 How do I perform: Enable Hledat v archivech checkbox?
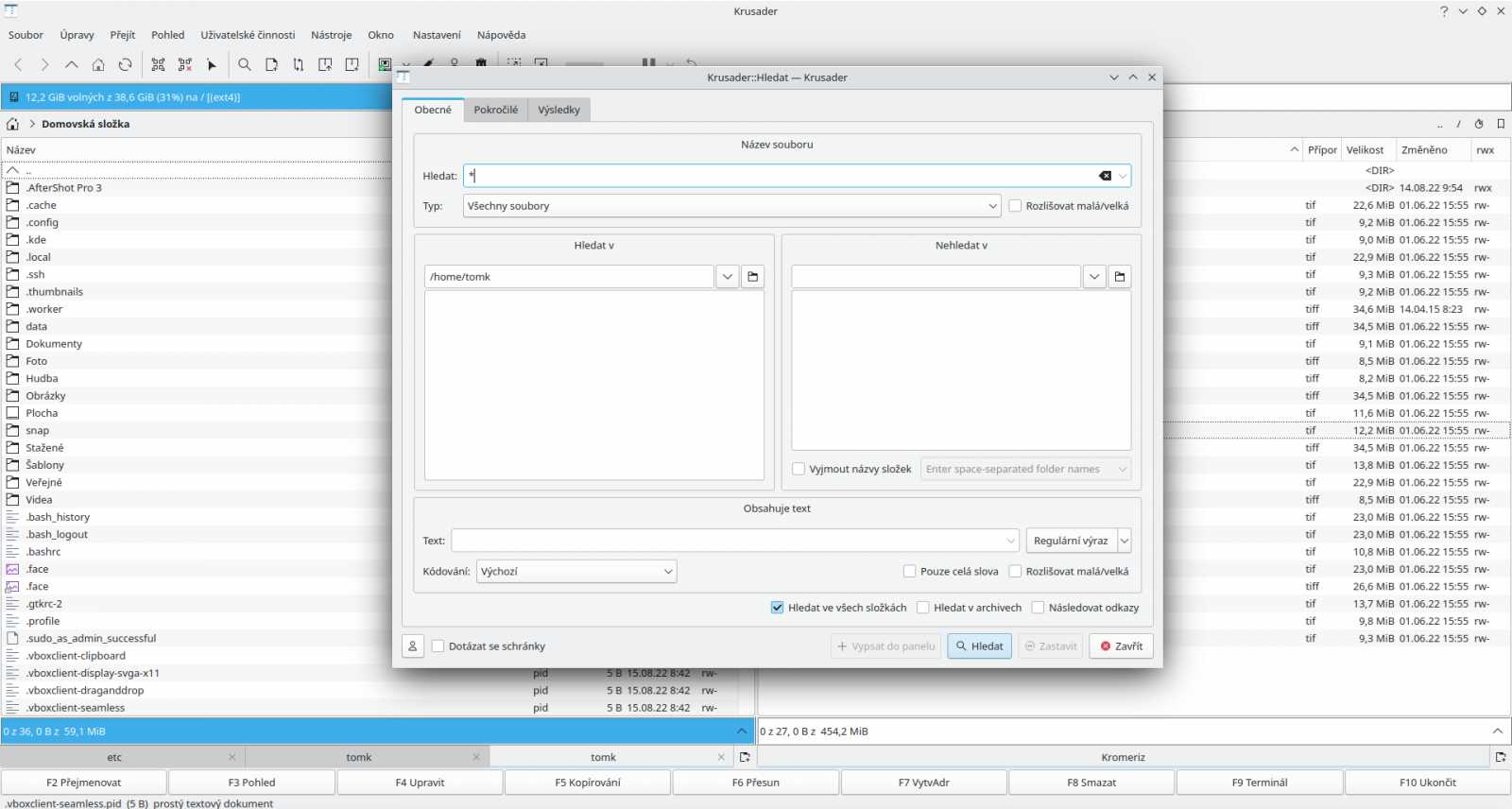tap(970, 608)
